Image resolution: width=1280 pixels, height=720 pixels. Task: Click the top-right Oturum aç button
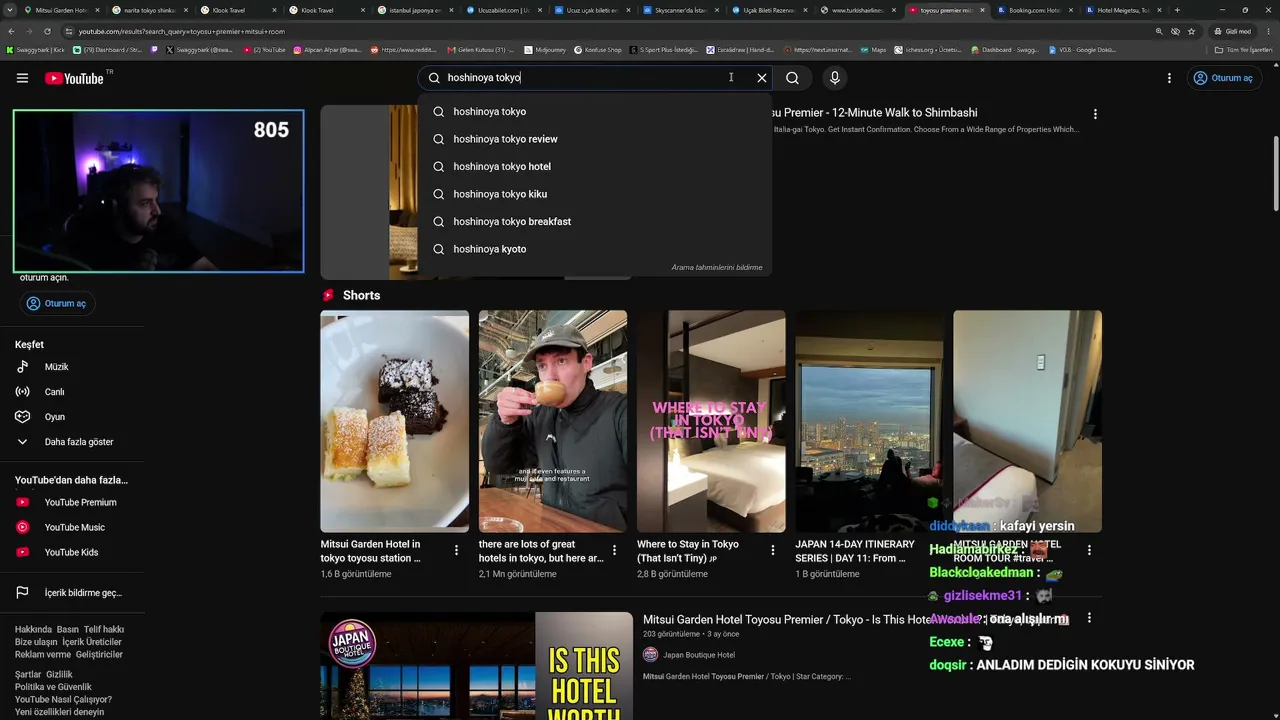tap(1223, 78)
